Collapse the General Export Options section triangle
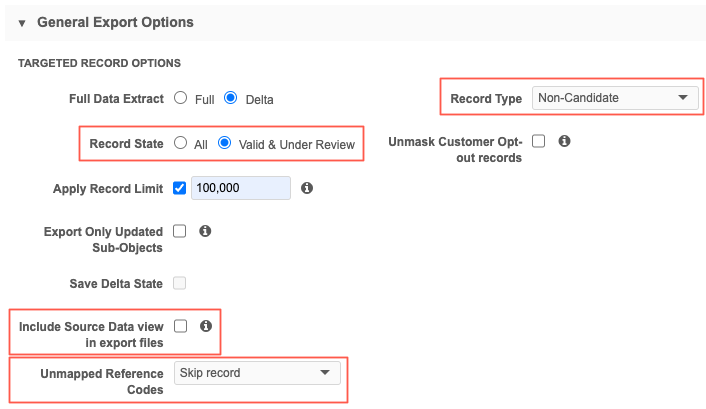The image size is (706, 409). pos(22,22)
